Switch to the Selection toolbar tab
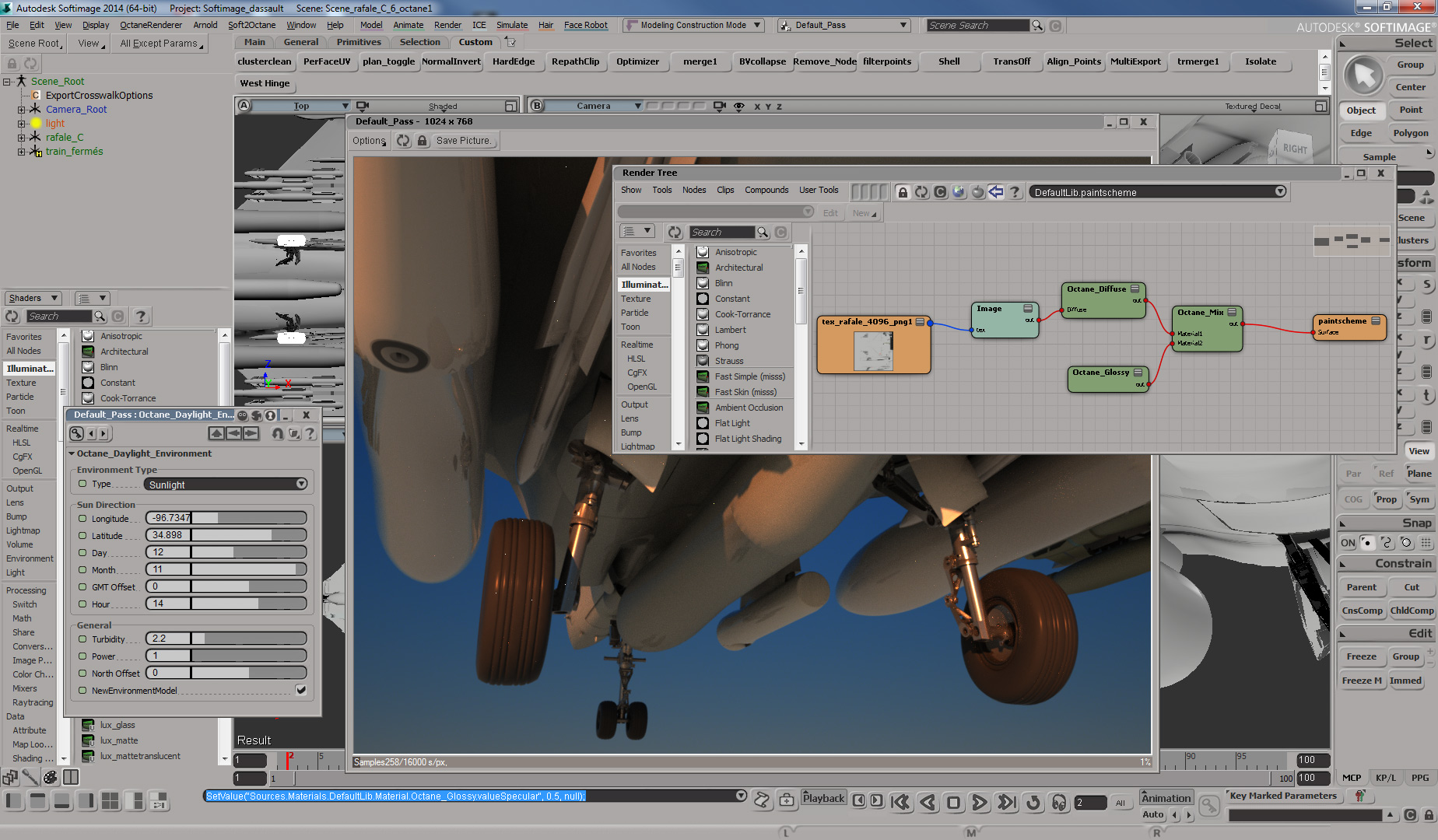Viewport: 1438px width, 840px height. (420, 42)
